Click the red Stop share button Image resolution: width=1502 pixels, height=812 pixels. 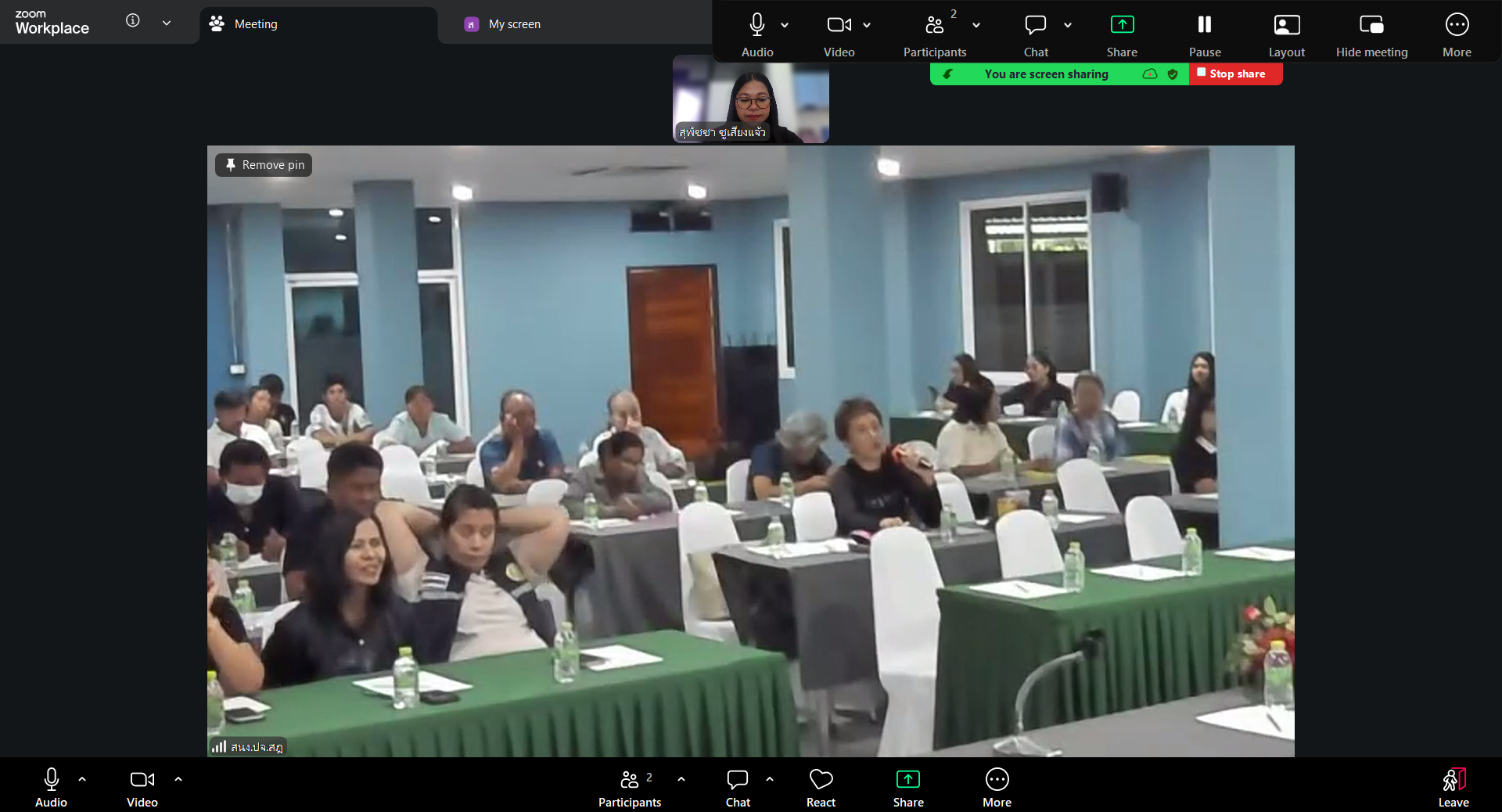tap(1235, 74)
